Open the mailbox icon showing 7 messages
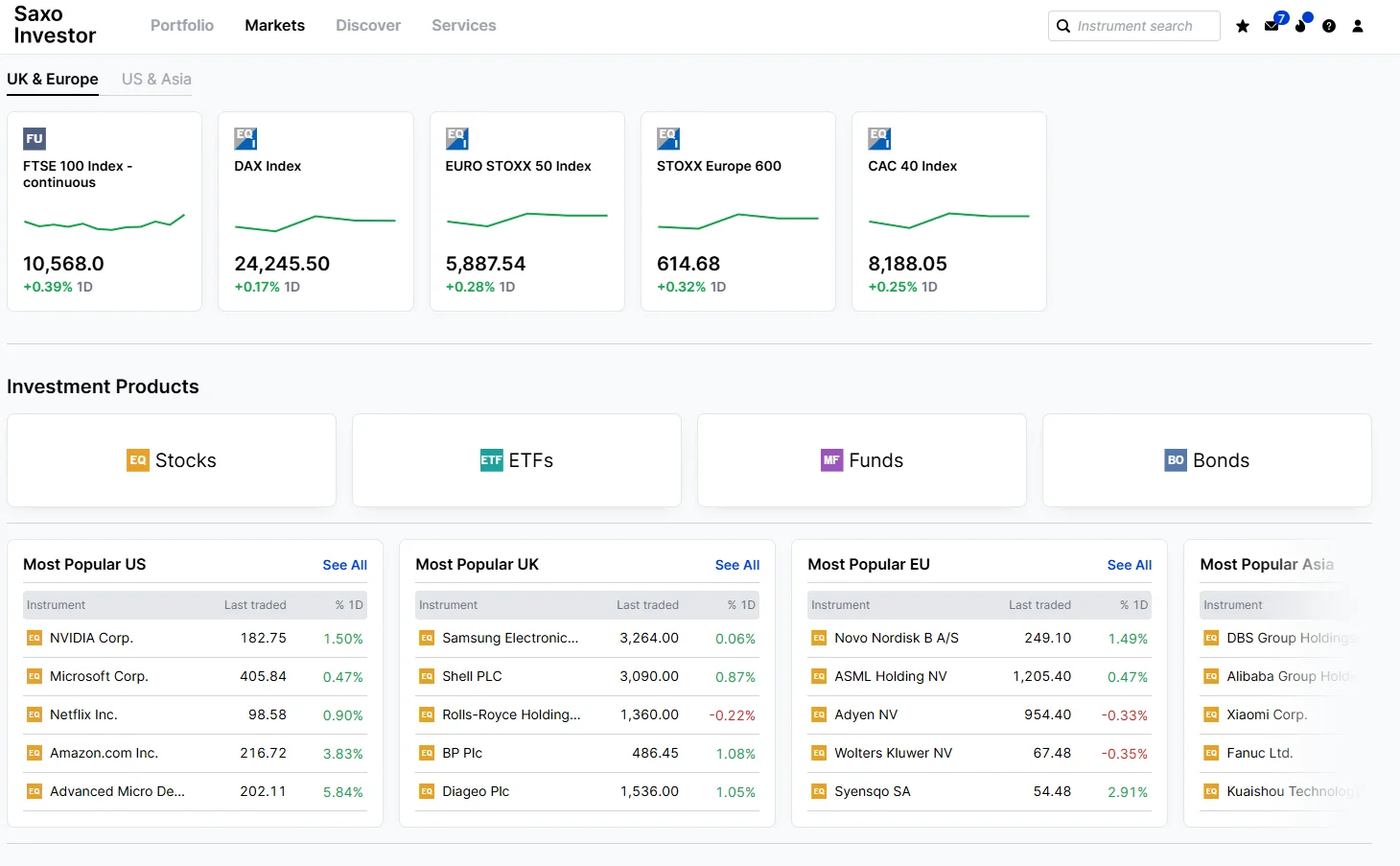The width and height of the screenshot is (1400, 866). coord(1272,26)
